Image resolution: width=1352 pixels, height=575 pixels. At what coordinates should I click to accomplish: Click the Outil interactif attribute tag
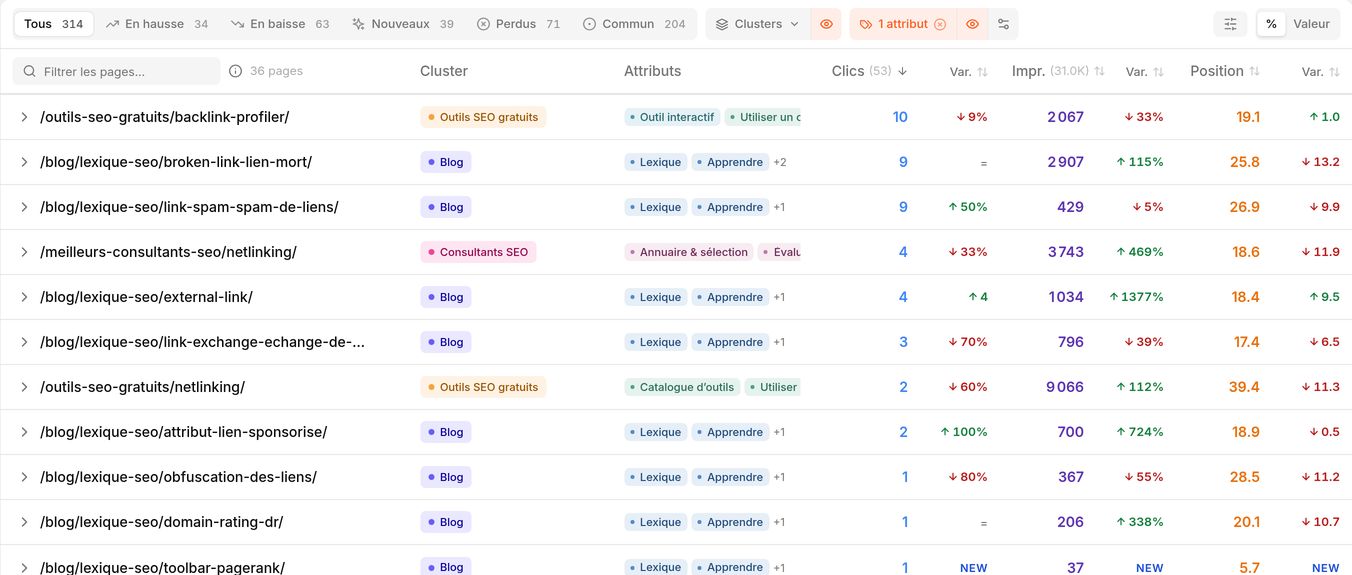tap(672, 117)
